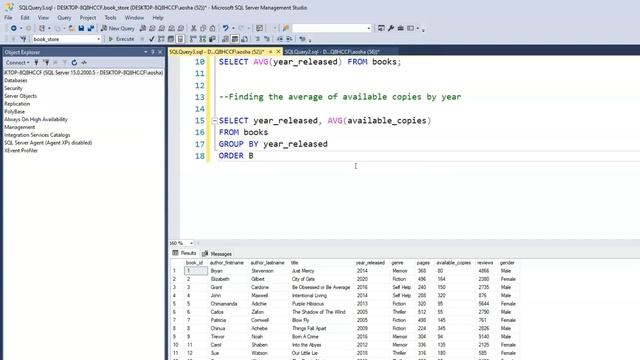Click the Object Explorer disconnect icon

point(46,62)
